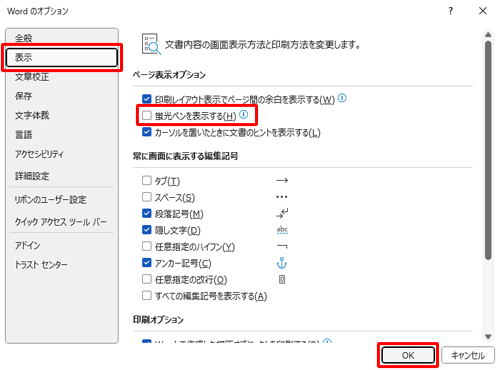Open クイック アクセス ツール バー category
Image resolution: width=500 pixels, height=370 pixels.
point(62,222)
